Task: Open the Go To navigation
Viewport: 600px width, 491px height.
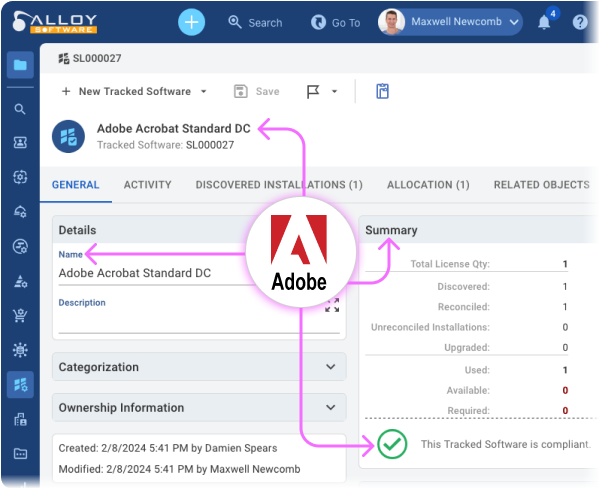Action: click(x=335, y=23)
